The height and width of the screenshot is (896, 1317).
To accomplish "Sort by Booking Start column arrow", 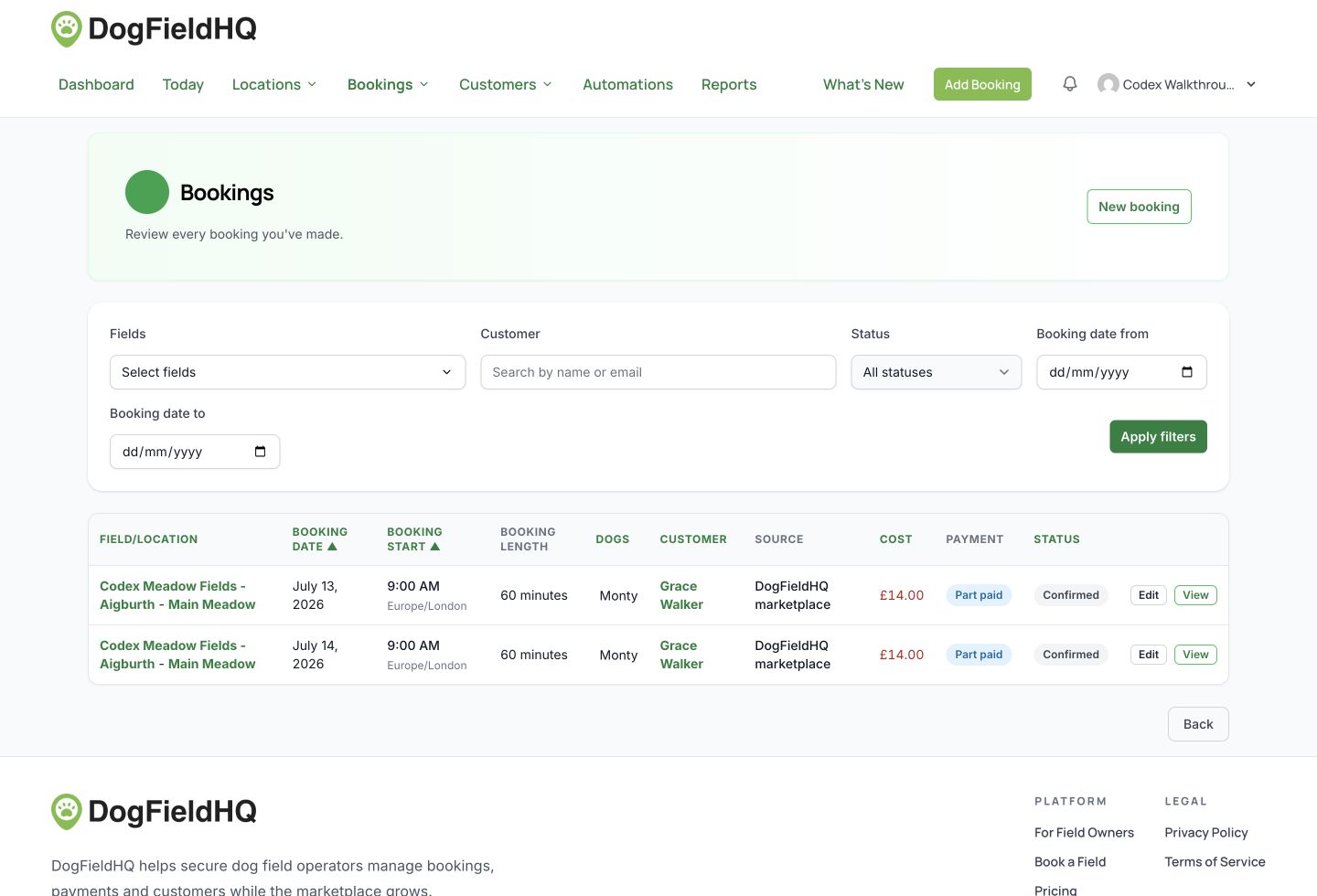I will click(x=435, y=547).
